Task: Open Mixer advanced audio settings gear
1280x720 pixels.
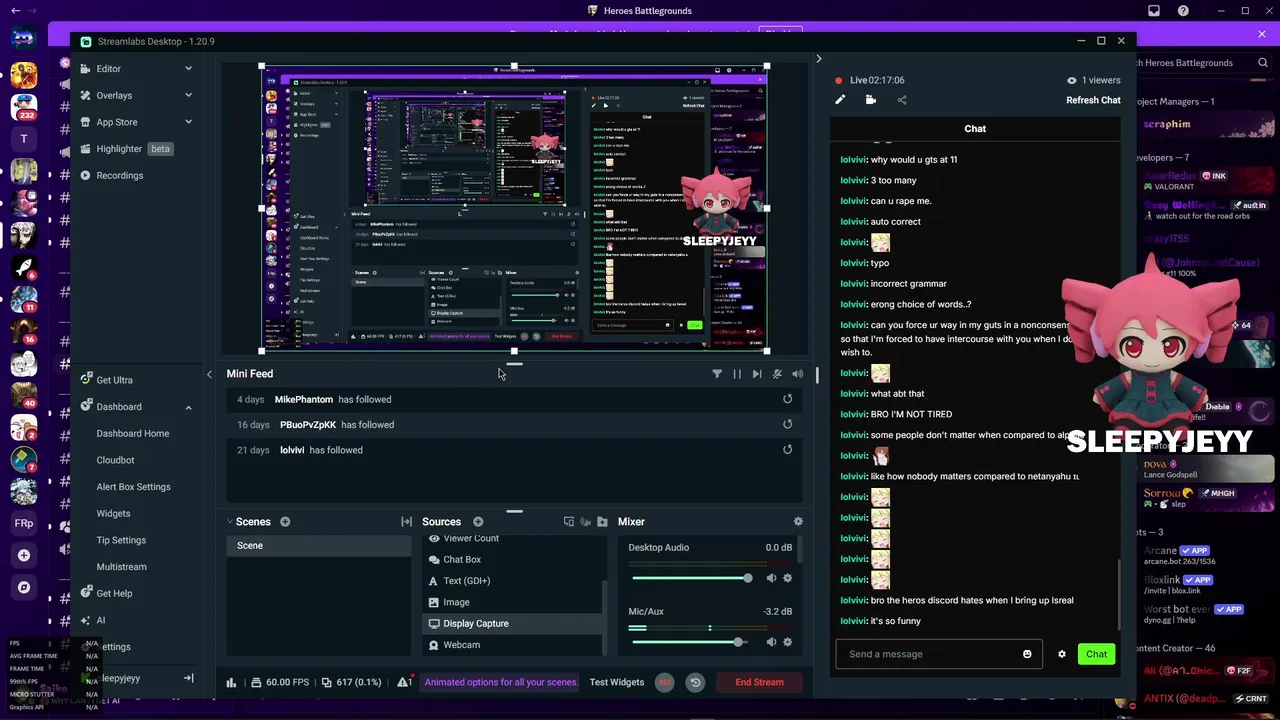Action: (798, 521)
